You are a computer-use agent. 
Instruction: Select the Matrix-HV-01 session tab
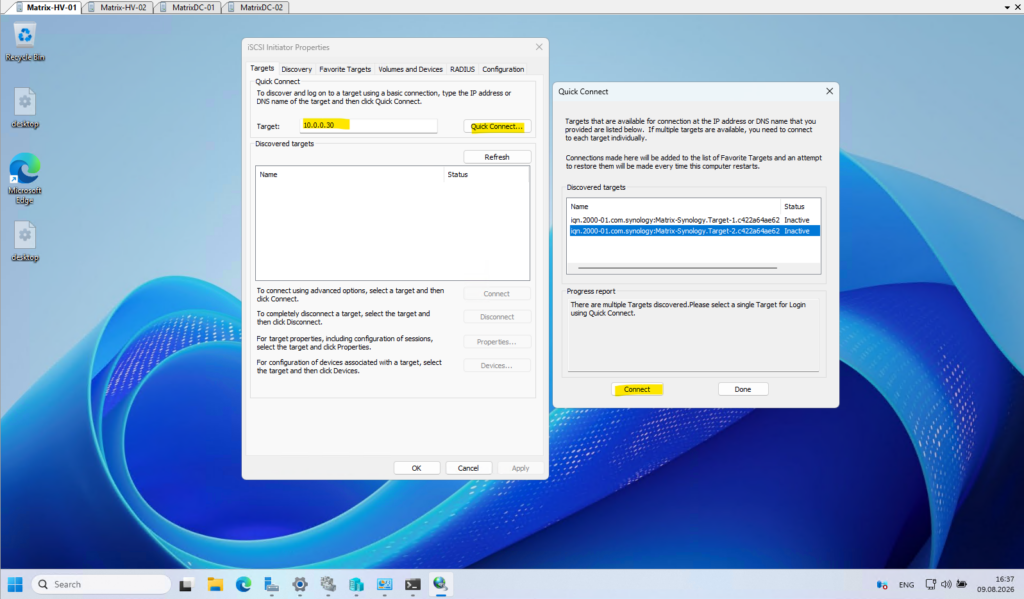[46, 7]
